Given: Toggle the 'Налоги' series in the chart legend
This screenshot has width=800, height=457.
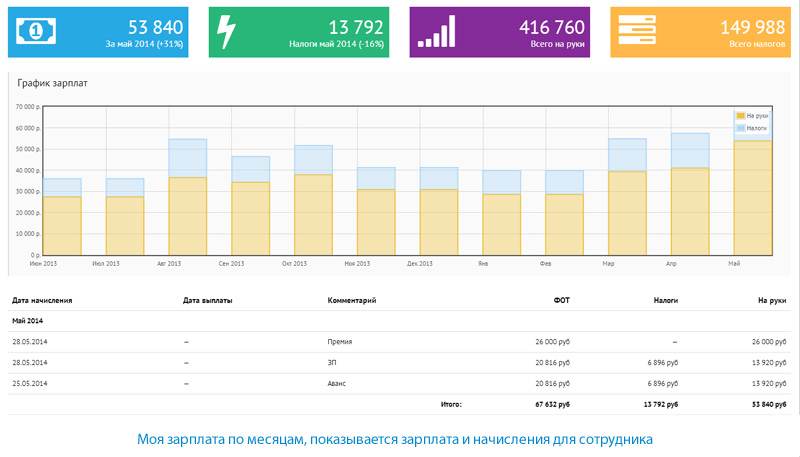Looking at the screenshot, I should tap(756, 128).
